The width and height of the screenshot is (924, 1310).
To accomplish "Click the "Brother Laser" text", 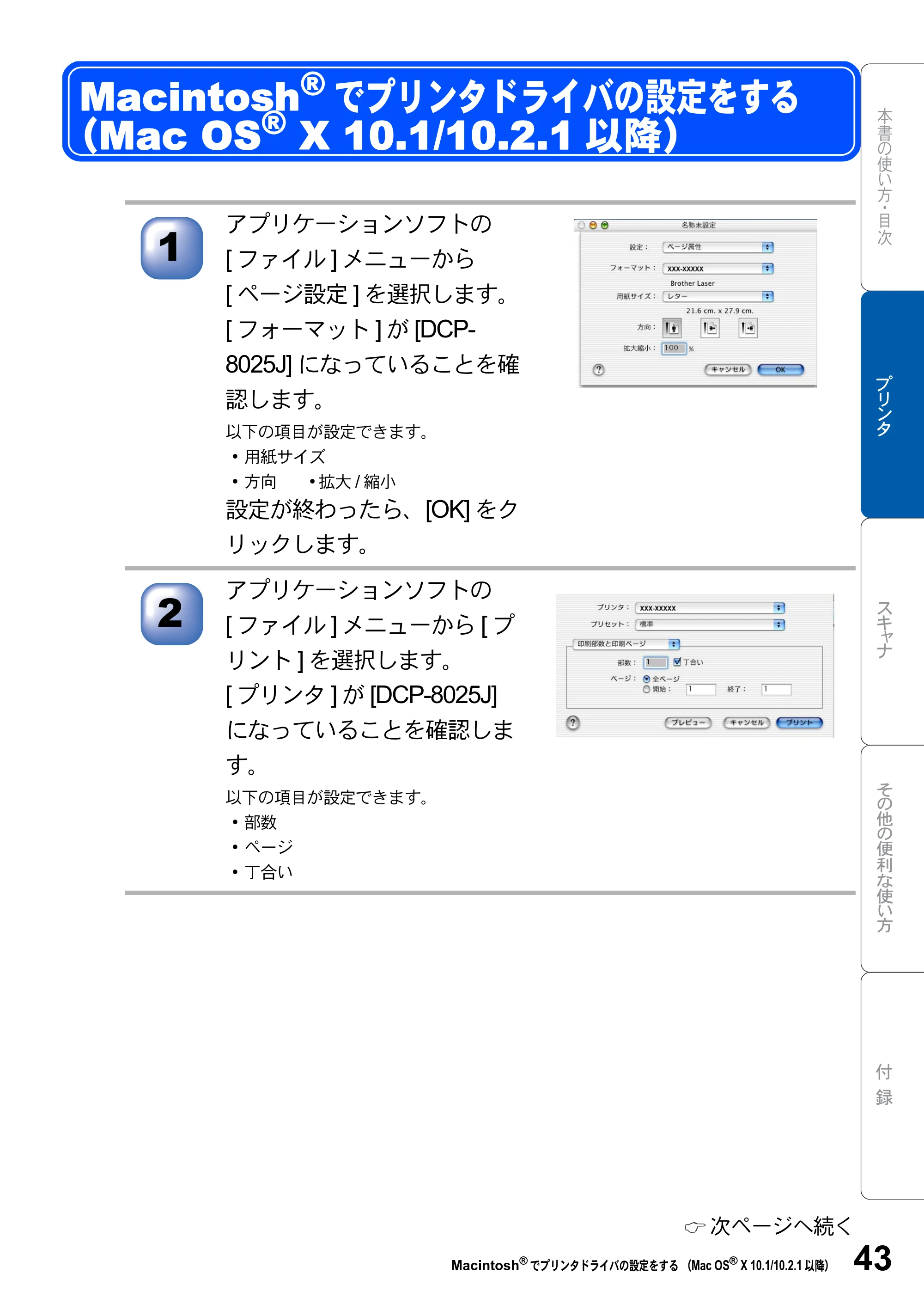I will point(693,283).
